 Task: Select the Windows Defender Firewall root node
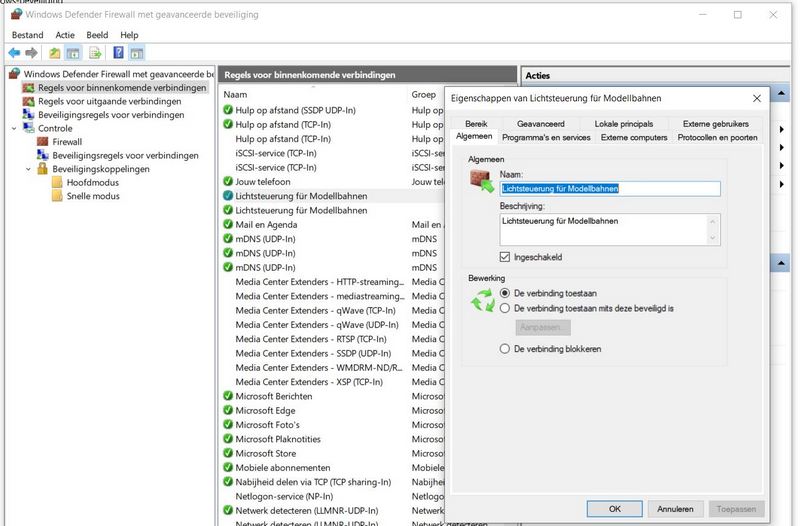[118, 74]
